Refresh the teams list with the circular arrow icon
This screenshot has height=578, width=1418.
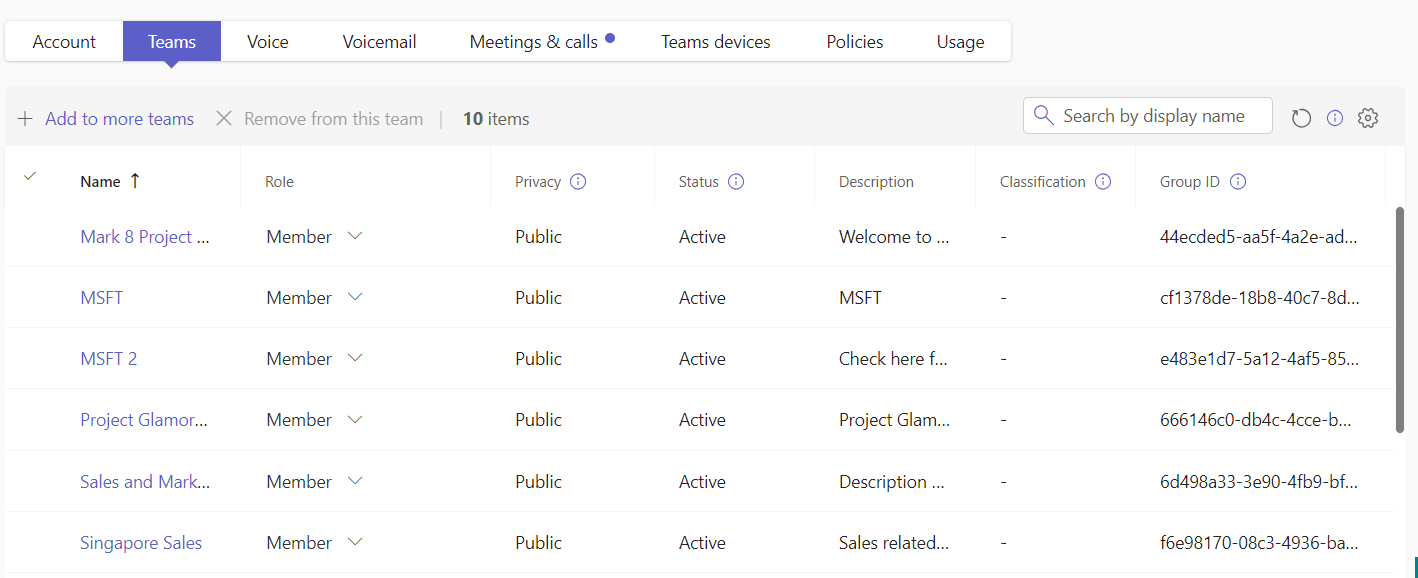tap(1300, 117)
